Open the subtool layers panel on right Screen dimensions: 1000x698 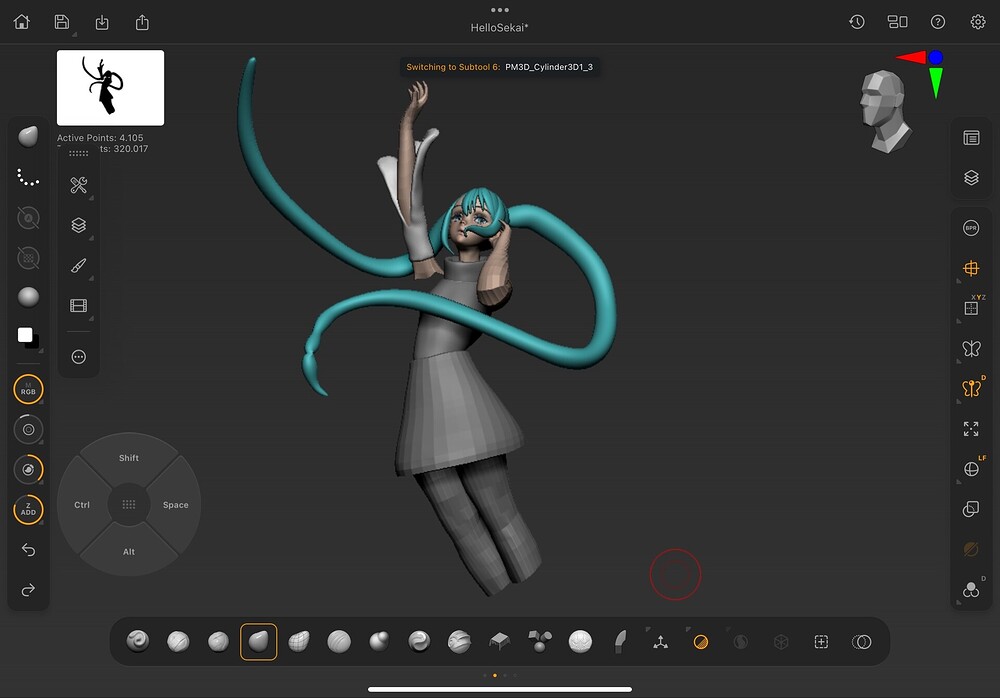pos(971,178)
